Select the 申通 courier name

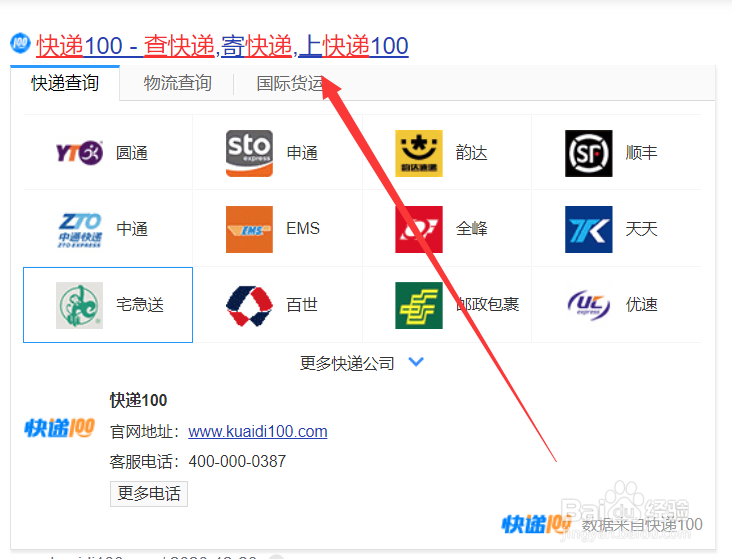(x=302, y=153)
